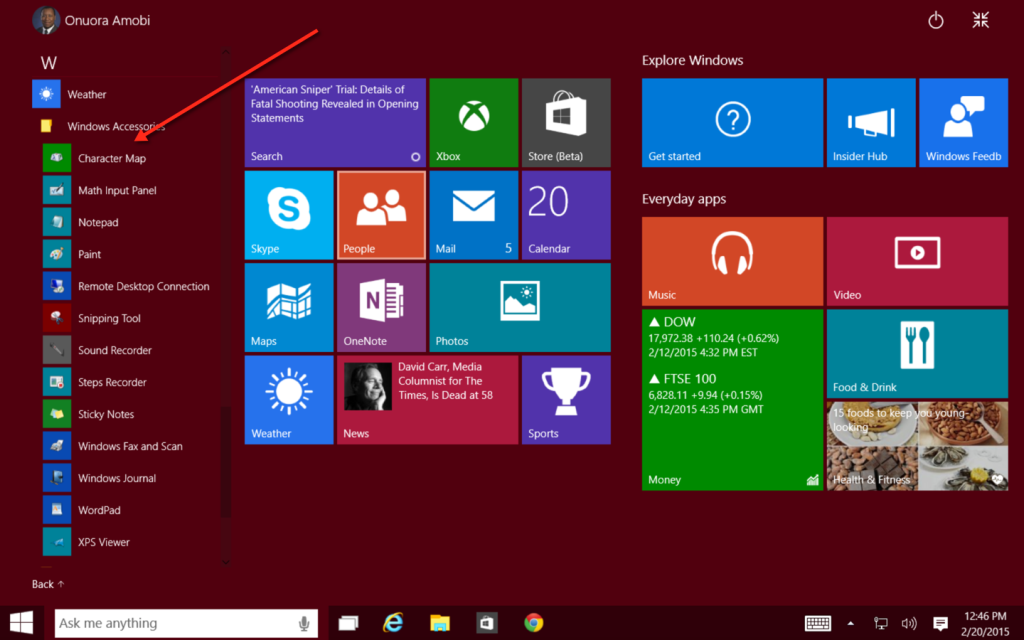Viewport: 1024px width, 640px height.
Task: Launch Google Chrome from the taskbar
Action: click(x=534, y=622)
